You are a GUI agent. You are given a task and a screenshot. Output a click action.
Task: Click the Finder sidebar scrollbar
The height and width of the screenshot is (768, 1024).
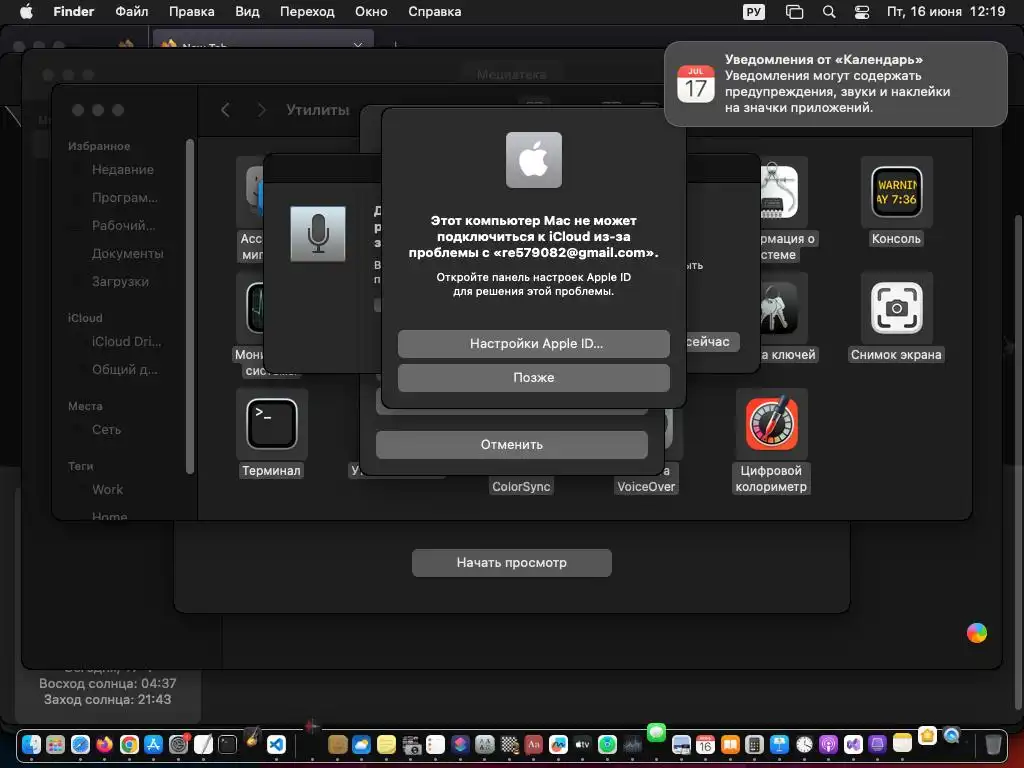pos(189,306)
